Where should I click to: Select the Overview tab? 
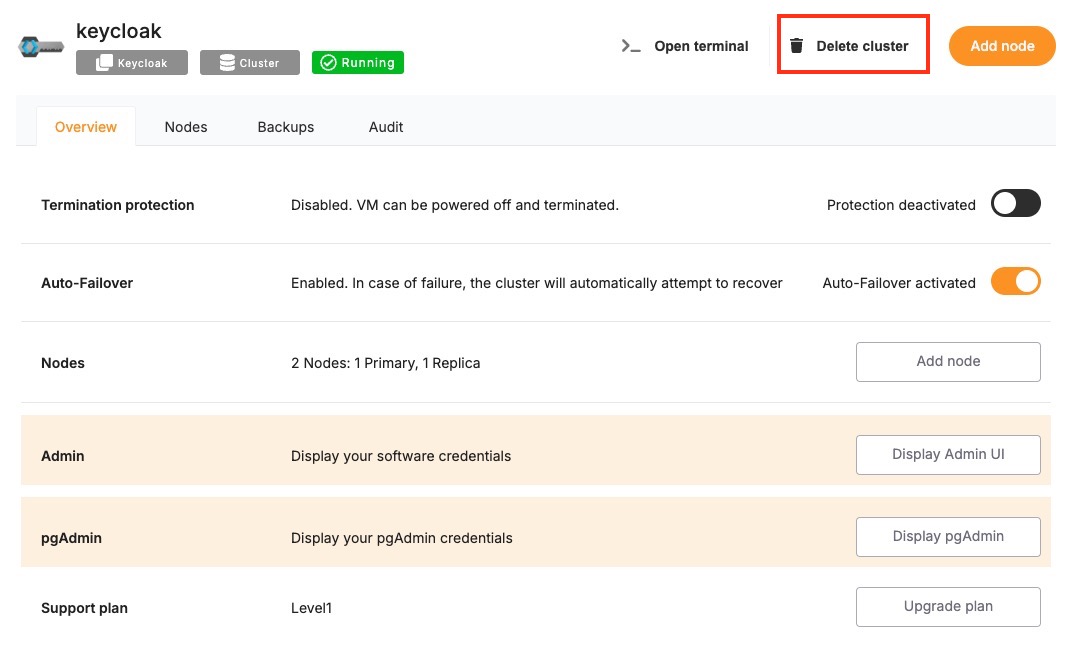[86, 127]
